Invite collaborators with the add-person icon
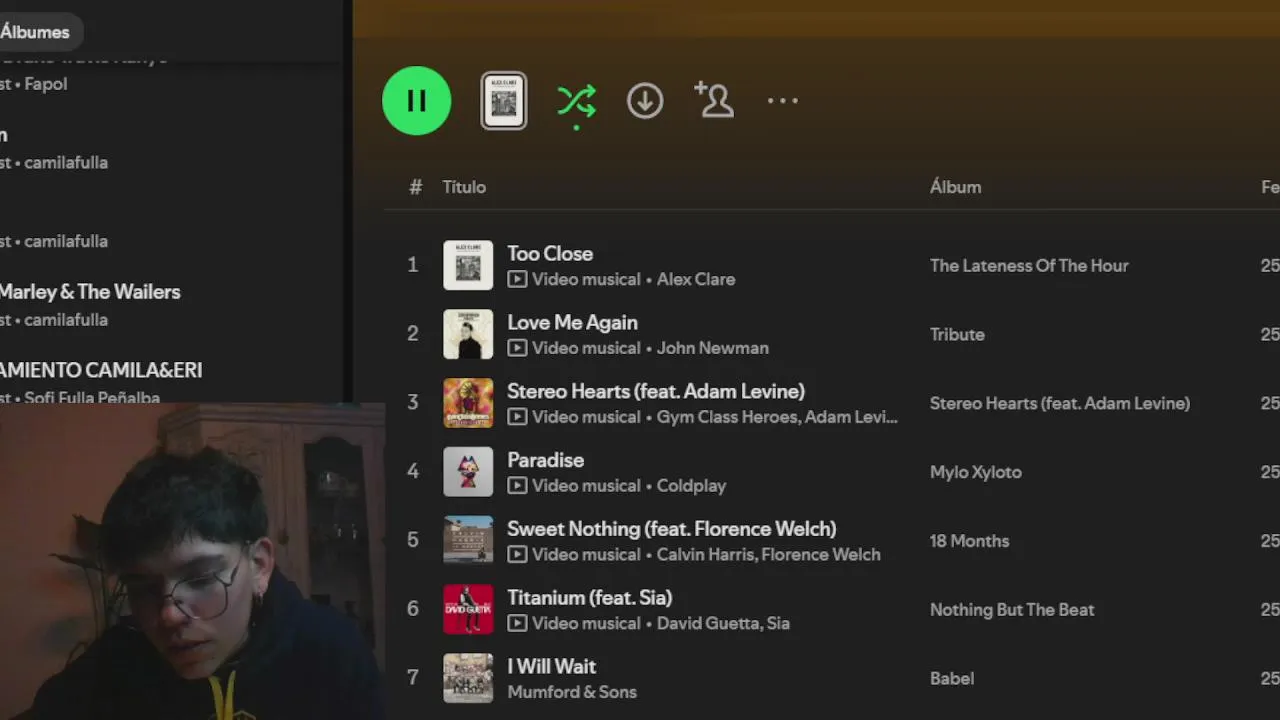 click(714, 101)
